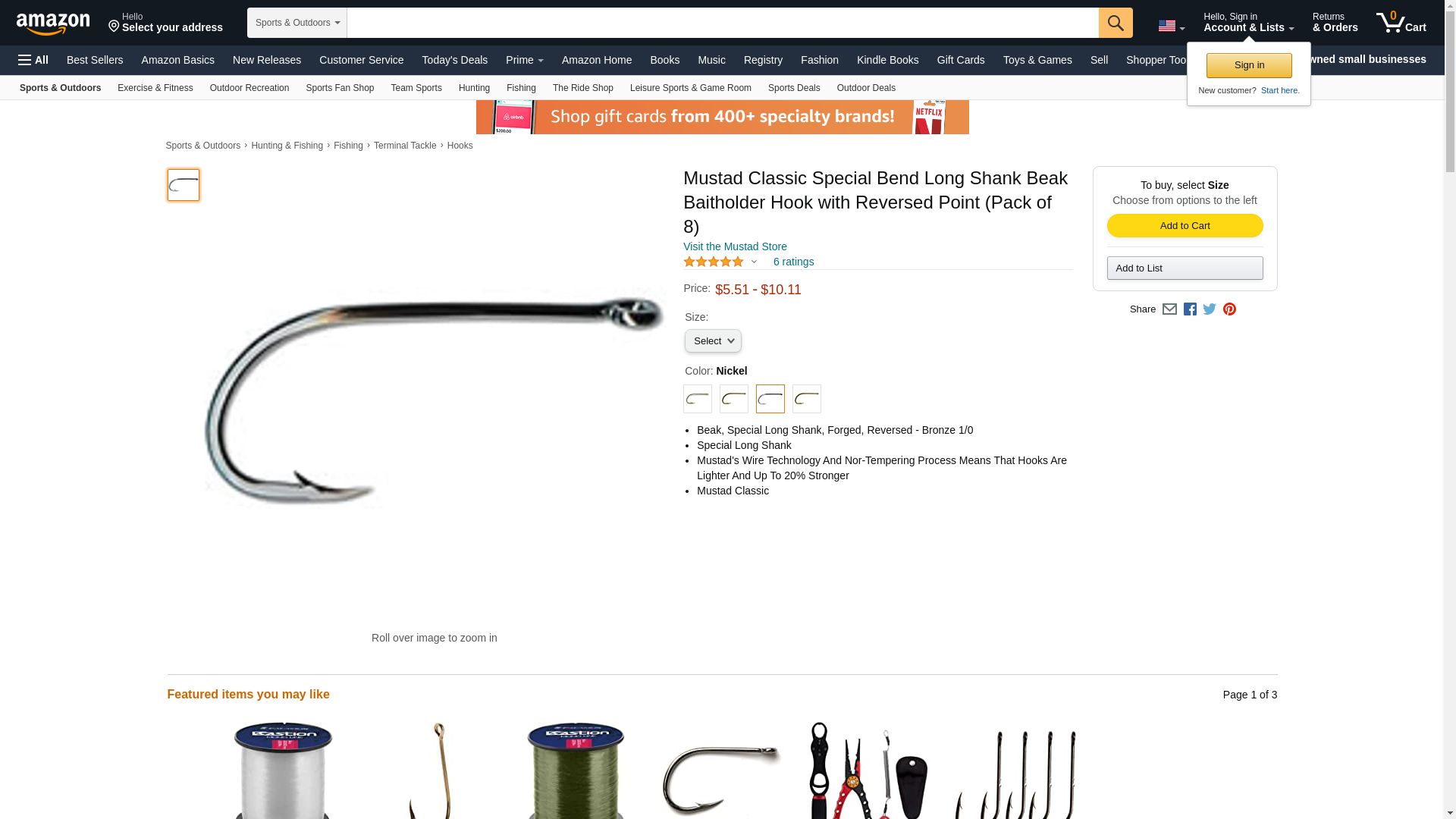Open the Size Select dropdown

713,341
